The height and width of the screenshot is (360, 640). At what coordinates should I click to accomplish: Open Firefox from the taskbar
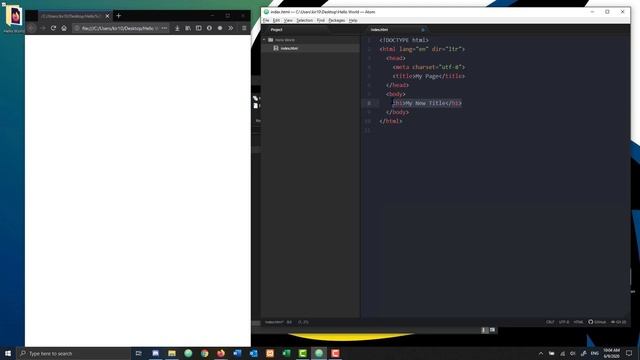tap(221, 353)
